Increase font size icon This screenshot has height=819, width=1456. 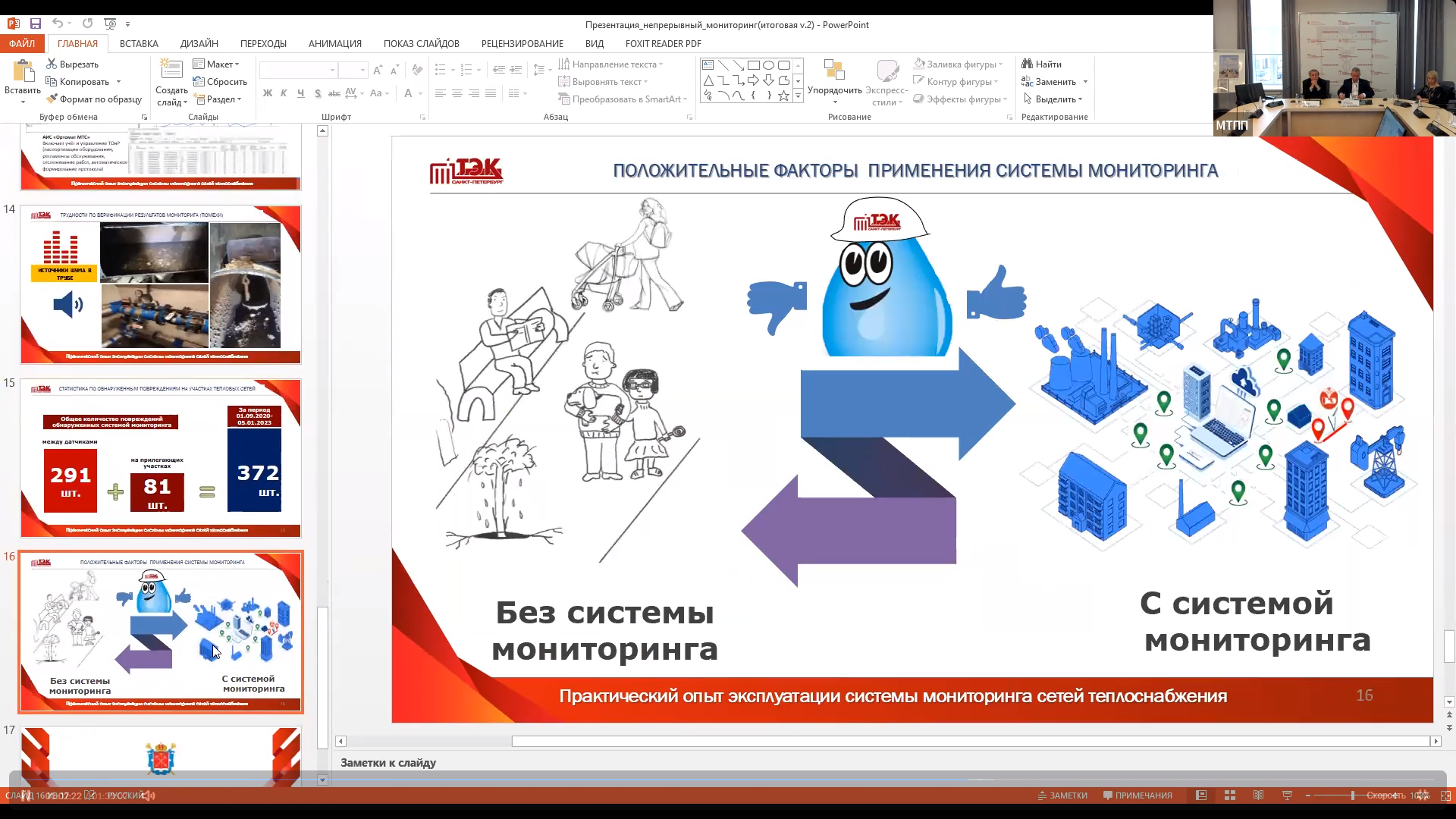378,70
